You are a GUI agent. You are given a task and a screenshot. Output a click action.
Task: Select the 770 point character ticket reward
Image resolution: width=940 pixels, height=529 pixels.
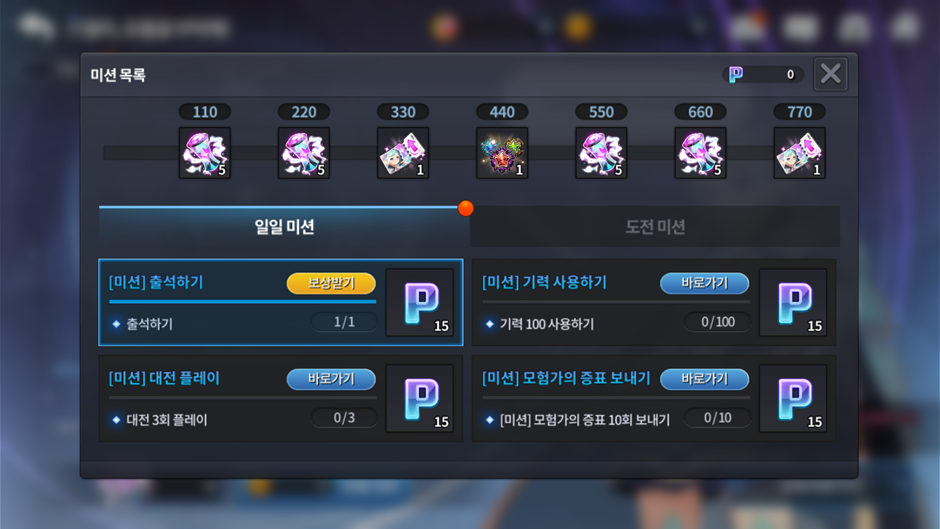point(800,153)
